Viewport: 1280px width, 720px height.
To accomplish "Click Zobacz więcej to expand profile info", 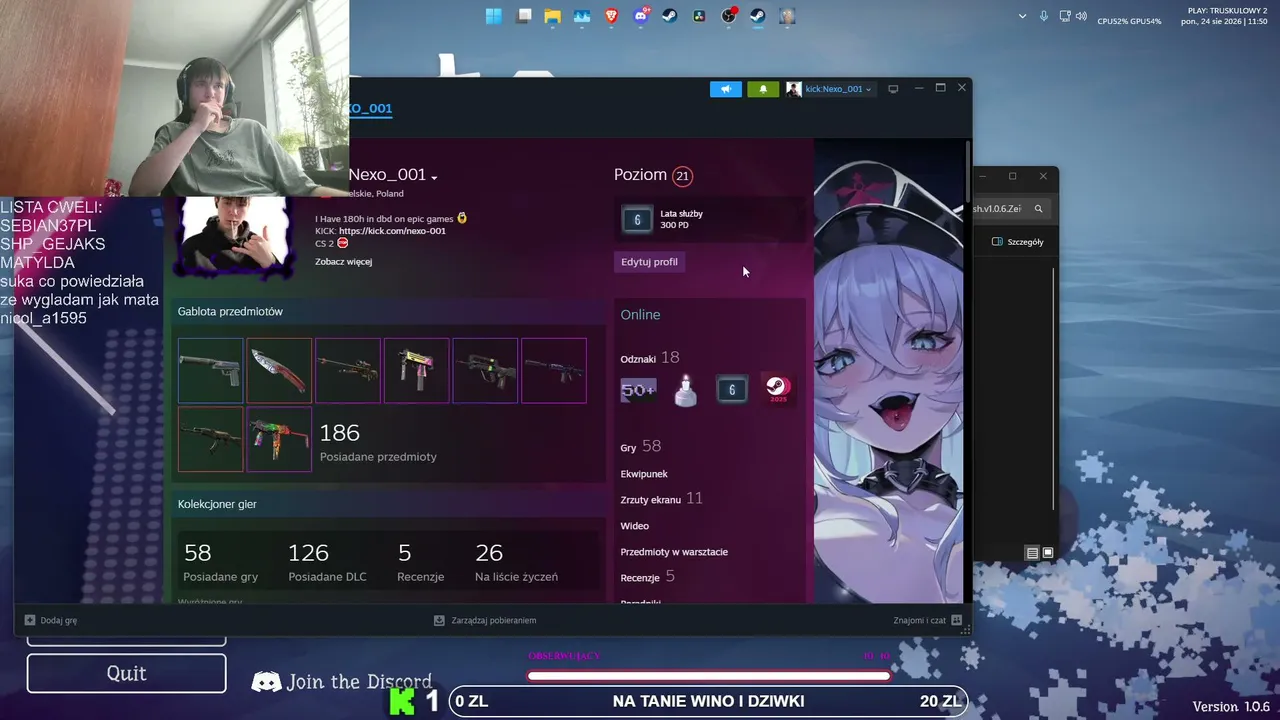I will (x=343, y=262).
